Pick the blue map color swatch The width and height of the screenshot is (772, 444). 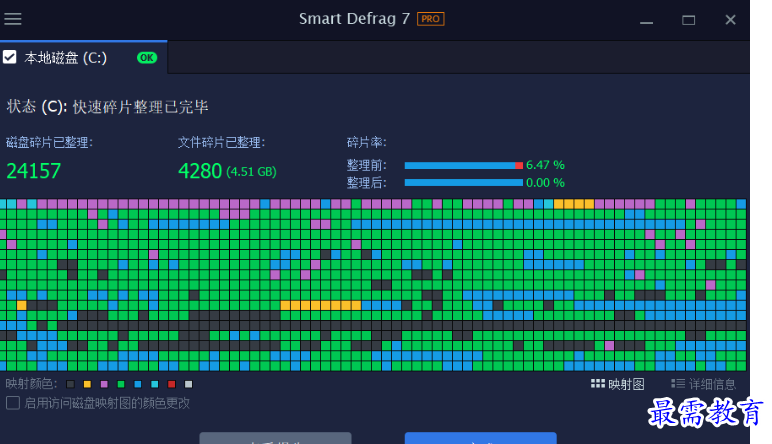pyautogui.click(x=137, y=384)
